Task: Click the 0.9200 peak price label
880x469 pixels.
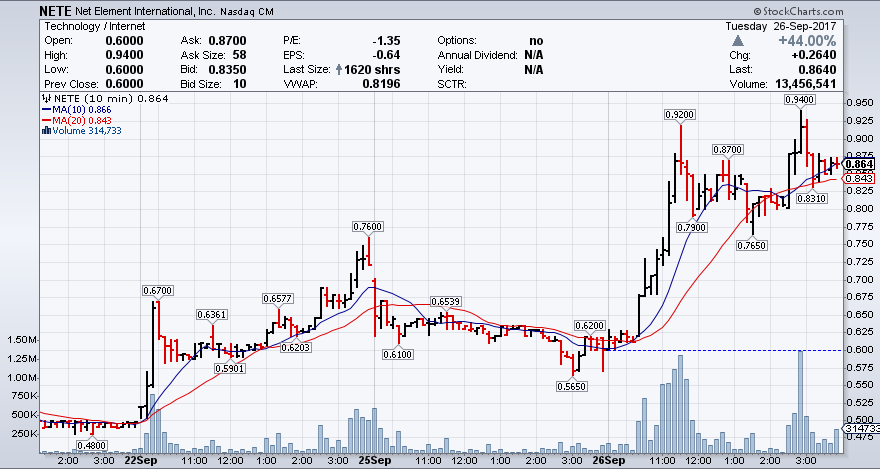Action: pos(680,115)
